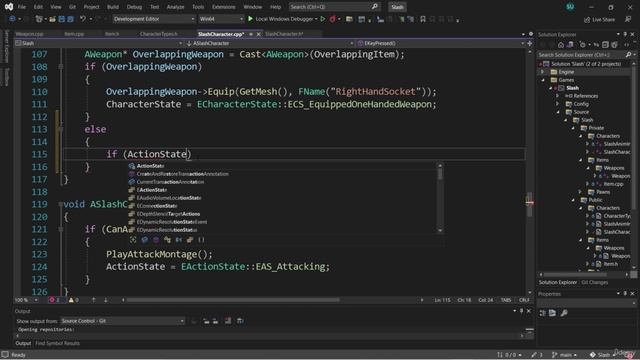
Task: Open the Extensions menu
Action: (223, 7)
